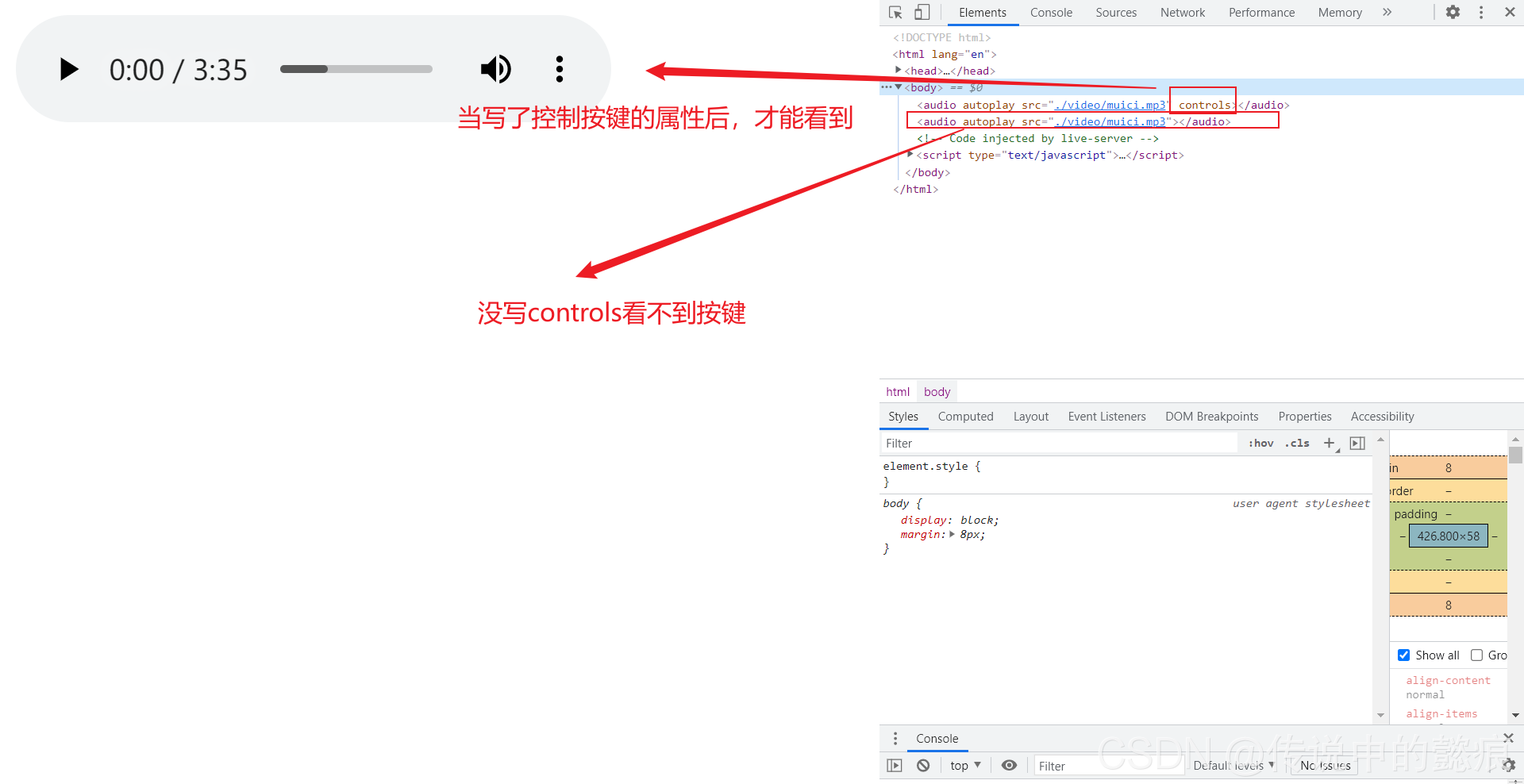Toggle the computed styles sidebar
This screenshot has height=784, width=1524.
point(1357,444)
